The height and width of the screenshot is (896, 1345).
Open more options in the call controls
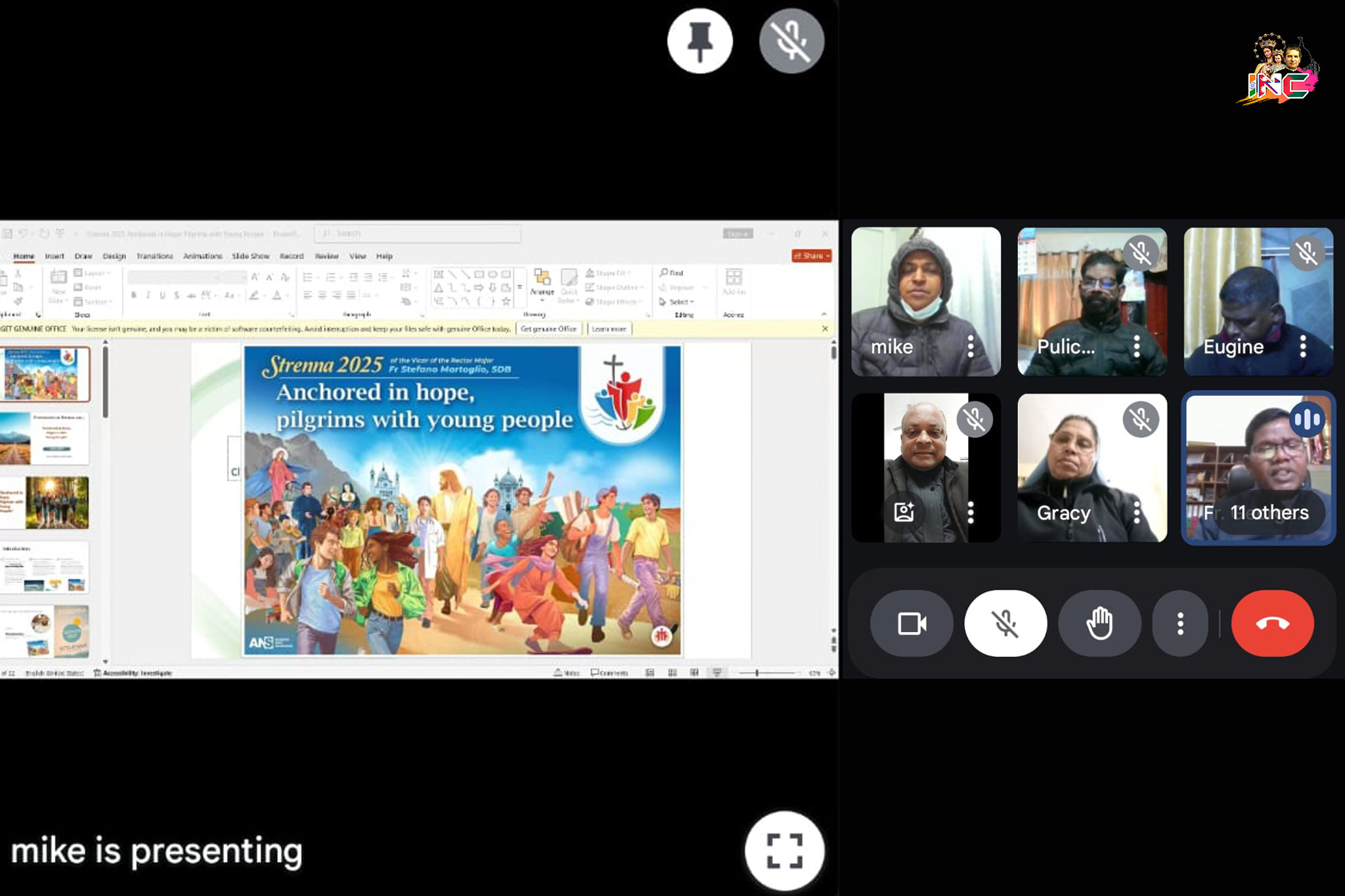tap(1180, 623)
